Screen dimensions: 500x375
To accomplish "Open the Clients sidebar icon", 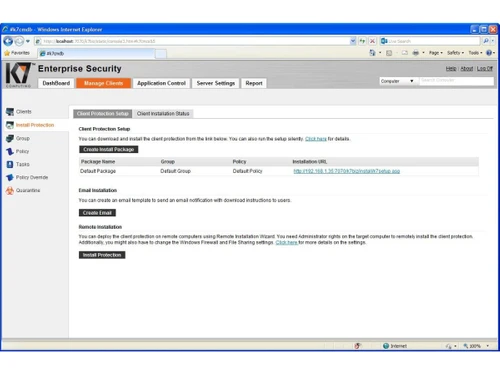I will pos(10,112).
